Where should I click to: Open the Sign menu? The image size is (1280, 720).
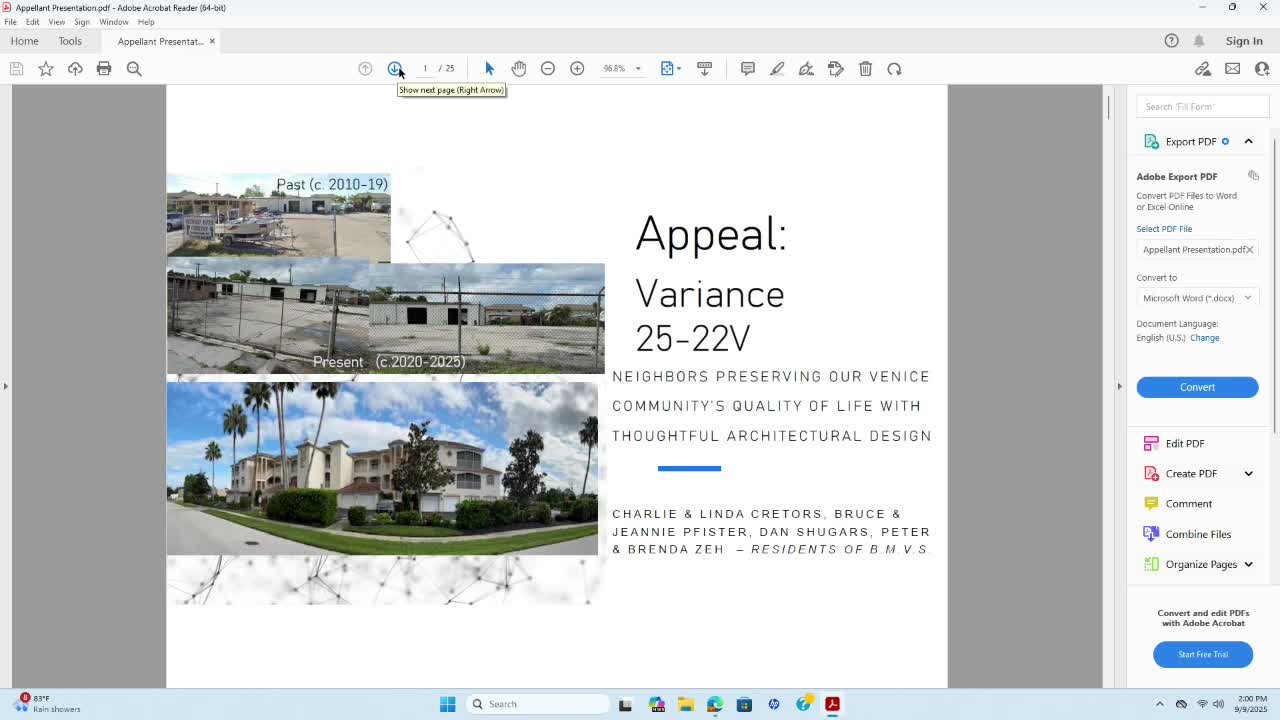coord(82,22)
